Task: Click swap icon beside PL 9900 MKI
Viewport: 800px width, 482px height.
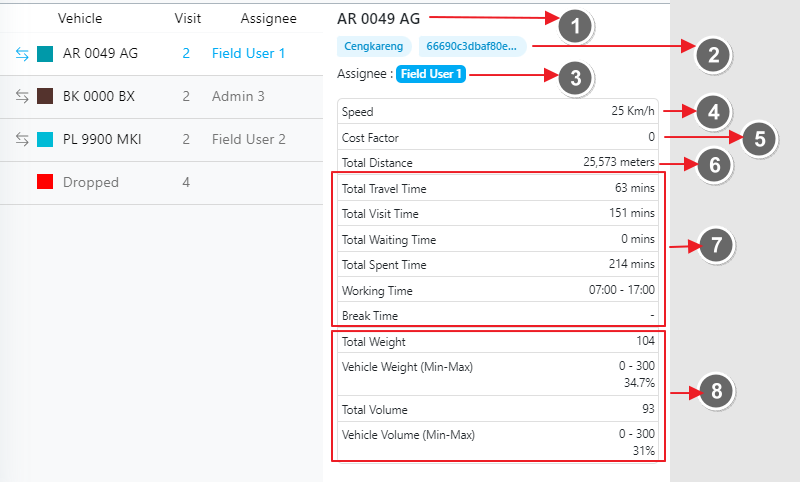Action: click(x=22, y=140)
